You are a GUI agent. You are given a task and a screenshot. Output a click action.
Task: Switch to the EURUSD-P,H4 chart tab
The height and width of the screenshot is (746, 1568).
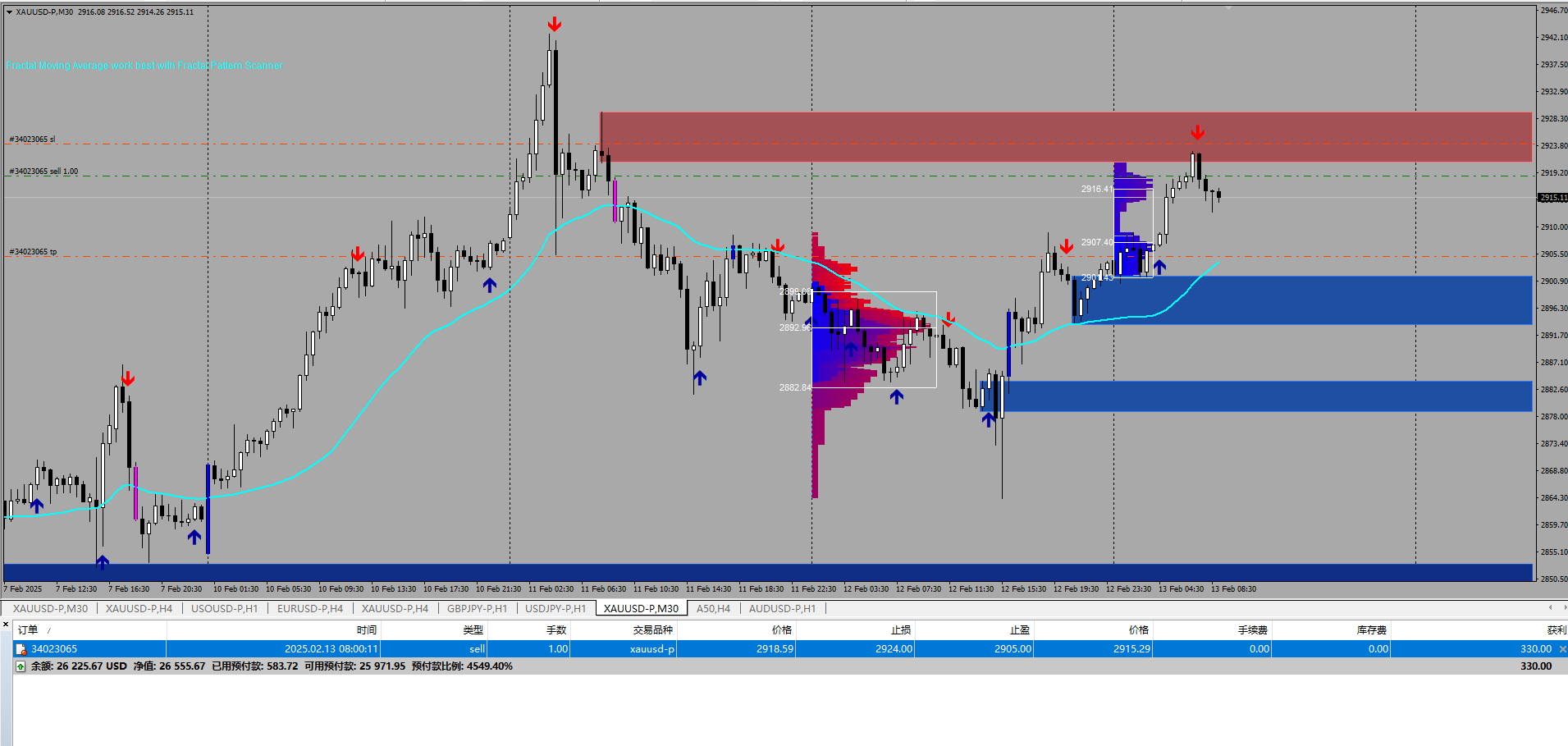310,609
